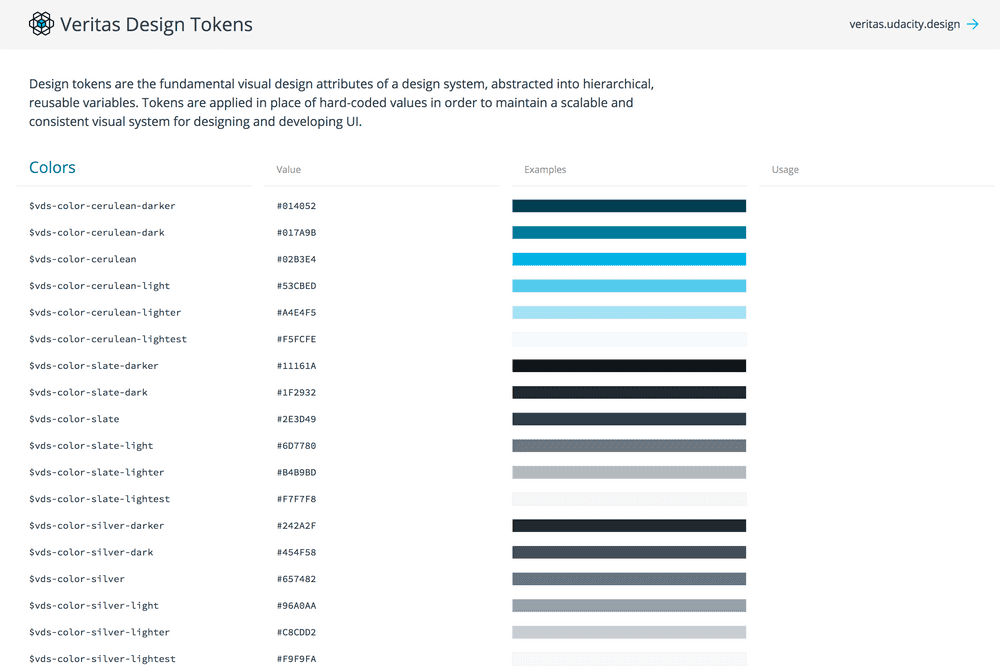Screen dimensions: 1000x672
Task: Click the slate-lighter color swatch
Action: click(x=629, y=471)
